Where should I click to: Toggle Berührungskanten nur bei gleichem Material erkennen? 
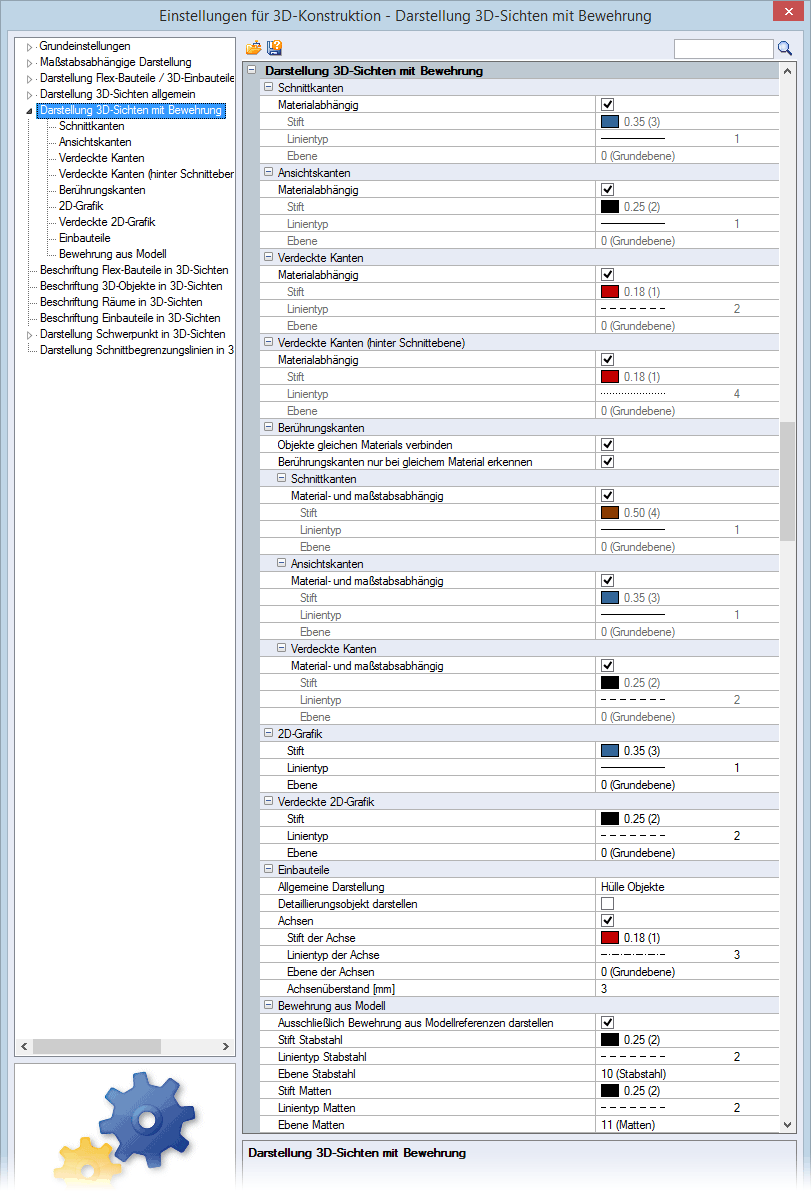pos(607,462)
